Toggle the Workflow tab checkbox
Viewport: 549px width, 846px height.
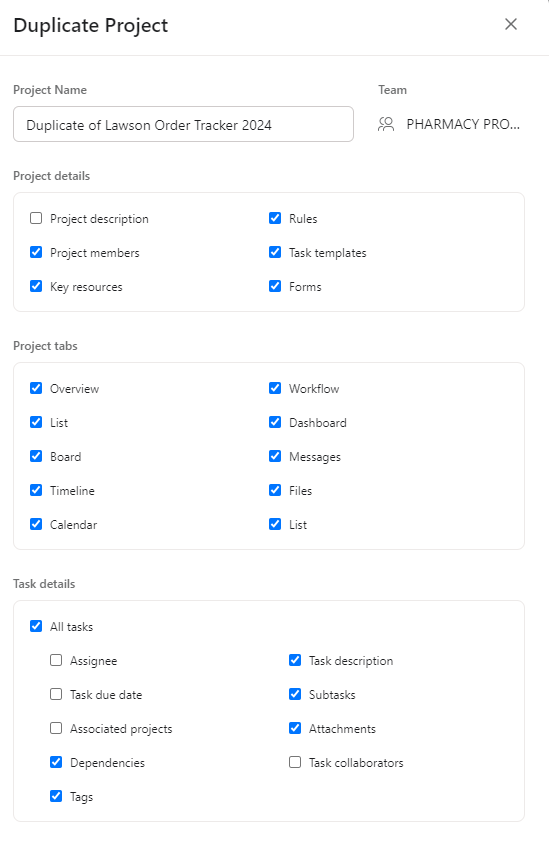275,388
